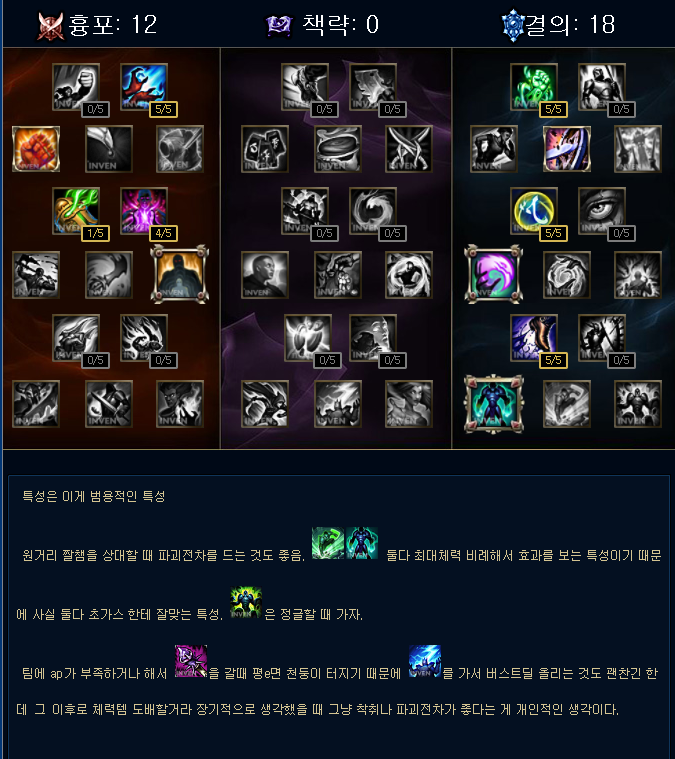
Task: Choose the framed teal giant Grasp keystone icon
Action: (x=493, y=404)
